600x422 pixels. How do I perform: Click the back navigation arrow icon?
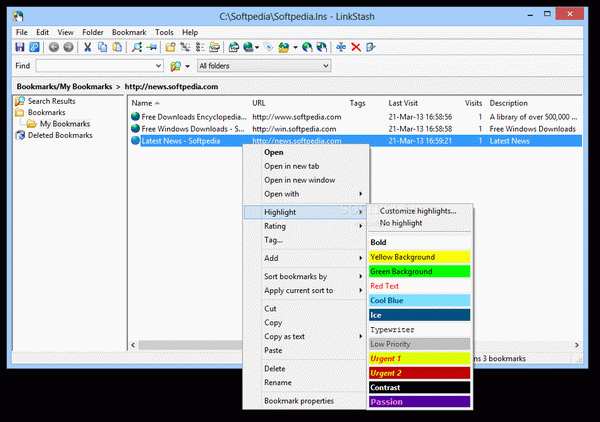tap(54, 47)
